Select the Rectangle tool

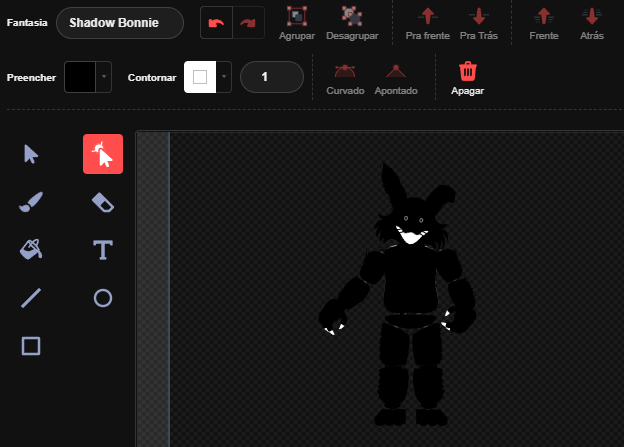pos(31,345)
